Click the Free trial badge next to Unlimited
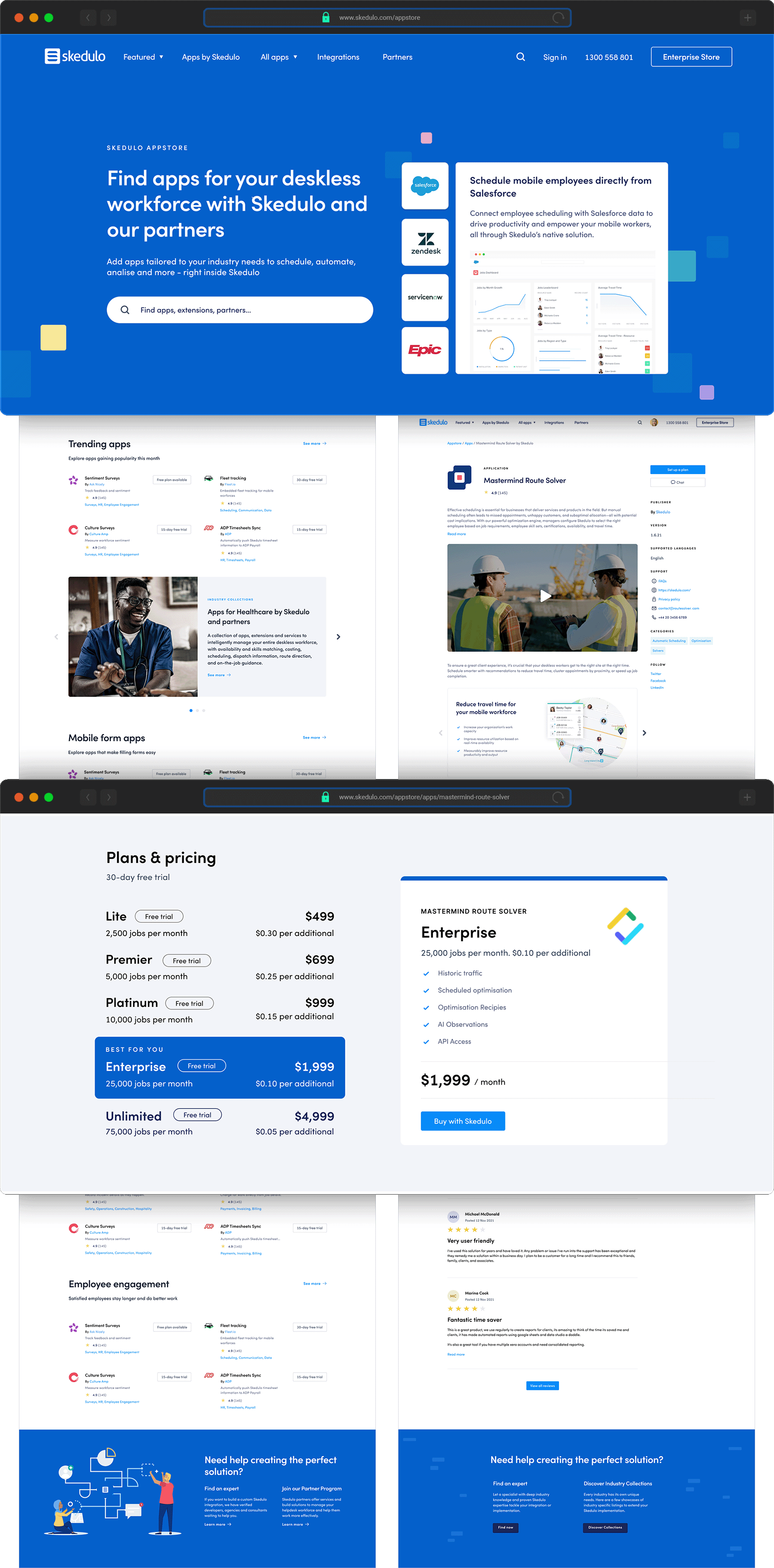 (x=197, y=1115)
